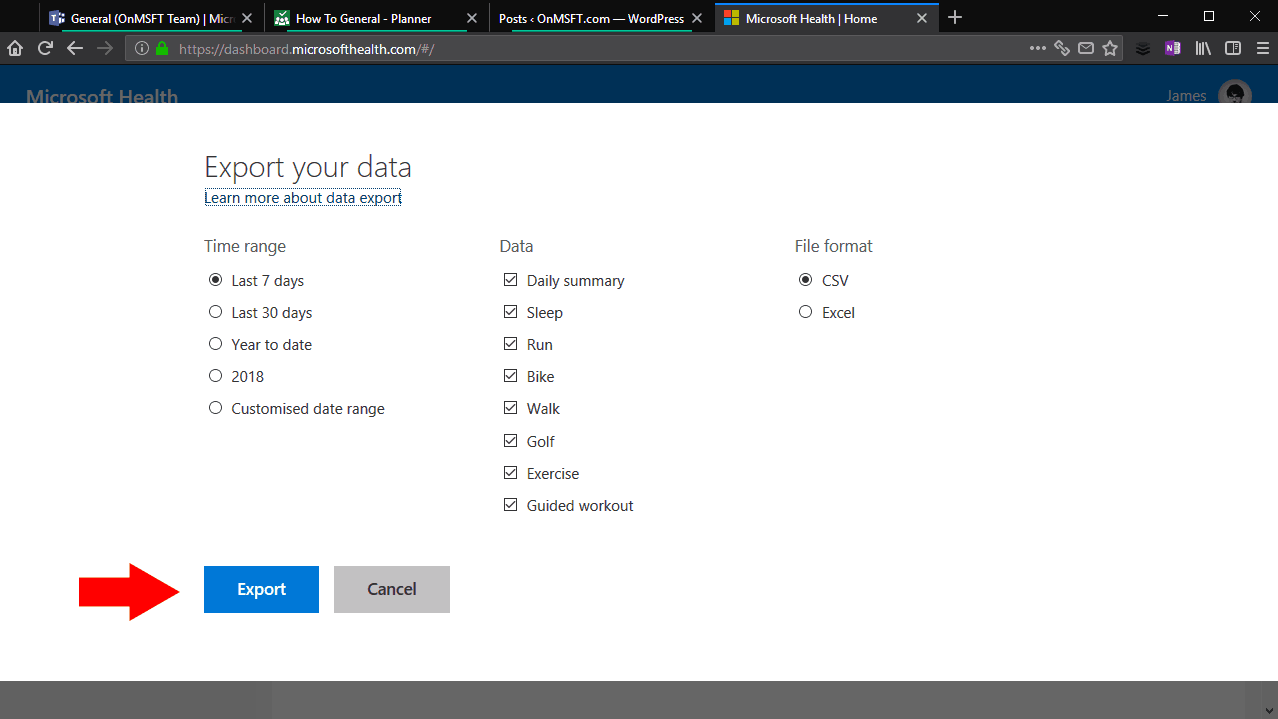The height and width of the screenshot is (719, 1278).
Task: Toggle the Exercise checkbox
Action: click(x=511, y=473)
